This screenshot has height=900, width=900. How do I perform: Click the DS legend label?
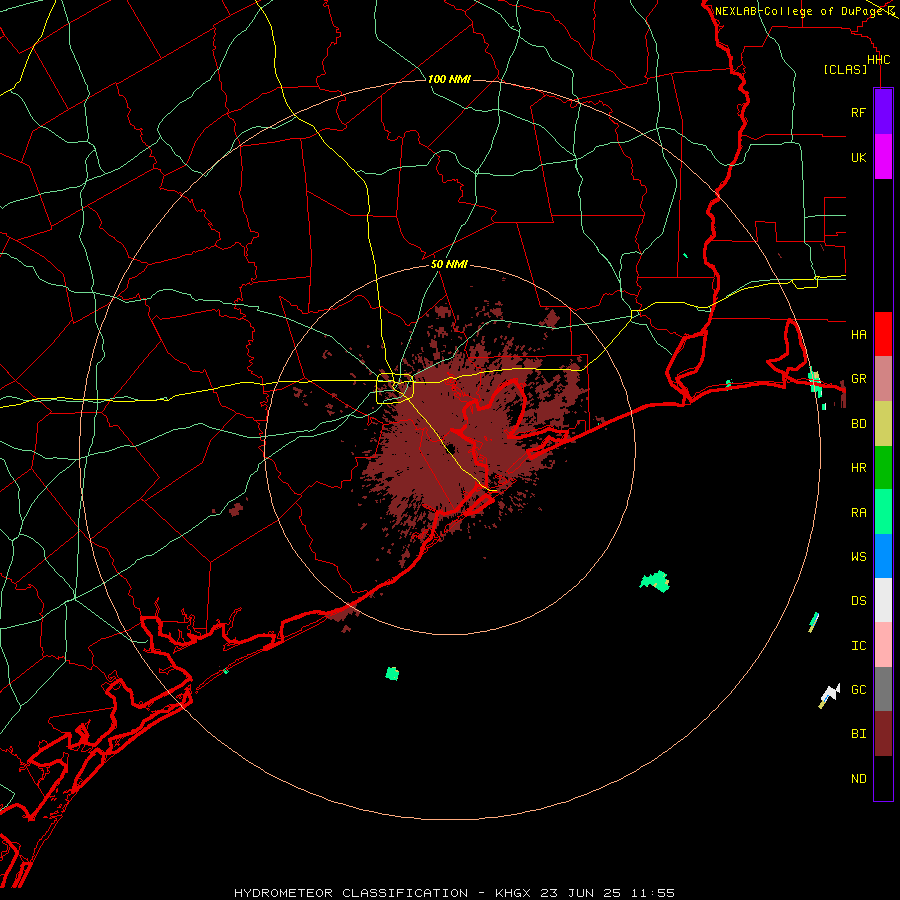[858, 601]
